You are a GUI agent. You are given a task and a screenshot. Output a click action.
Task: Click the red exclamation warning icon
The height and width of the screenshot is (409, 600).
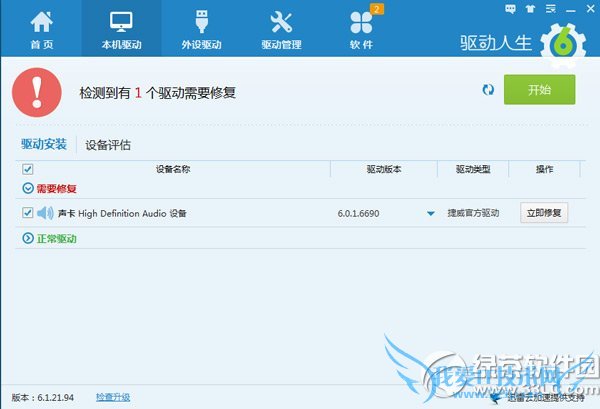tap(37, 92)
